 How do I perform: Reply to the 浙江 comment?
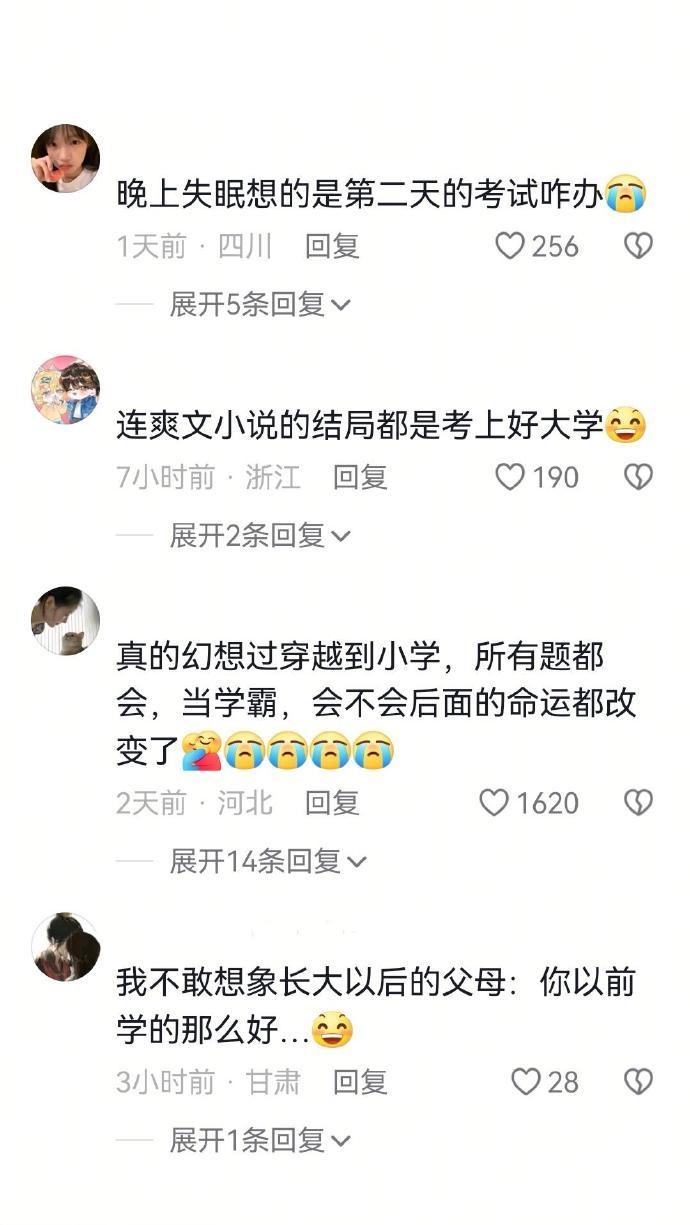[x=360, y=478]
